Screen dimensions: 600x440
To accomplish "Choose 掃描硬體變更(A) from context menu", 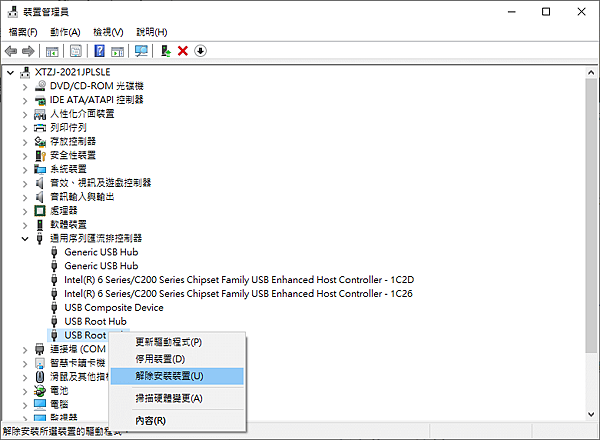I will tap(177, 399).
